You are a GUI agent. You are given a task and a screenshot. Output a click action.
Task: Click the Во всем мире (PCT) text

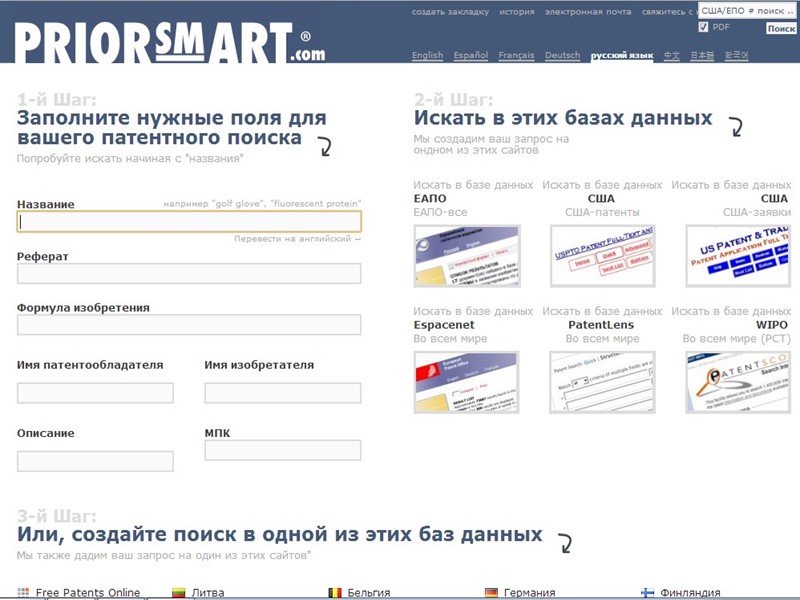pyautogui.click(x=736, y=339)
